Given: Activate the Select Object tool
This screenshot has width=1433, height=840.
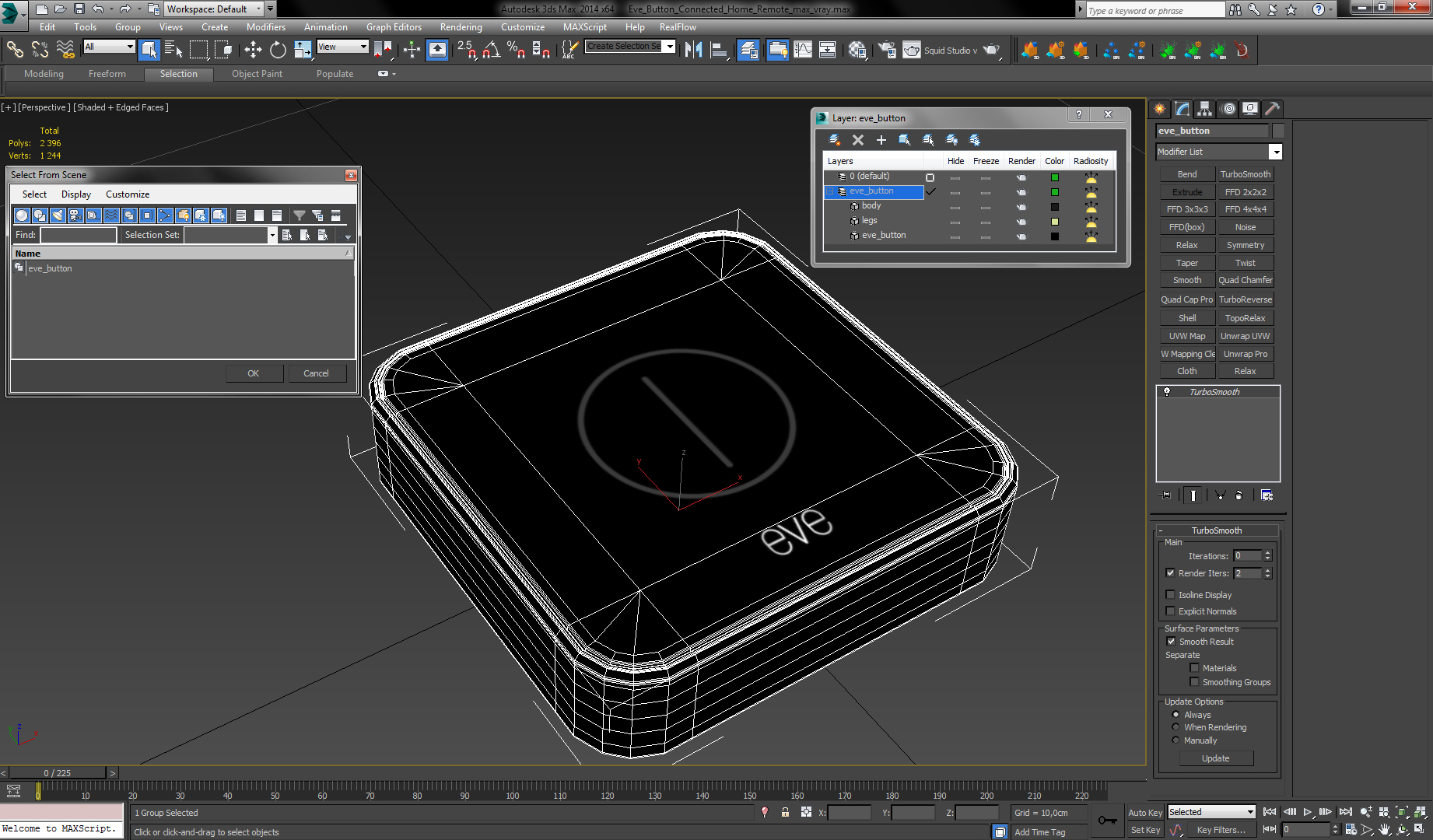Looking at the screenshot, I should (x=149, y=50).
